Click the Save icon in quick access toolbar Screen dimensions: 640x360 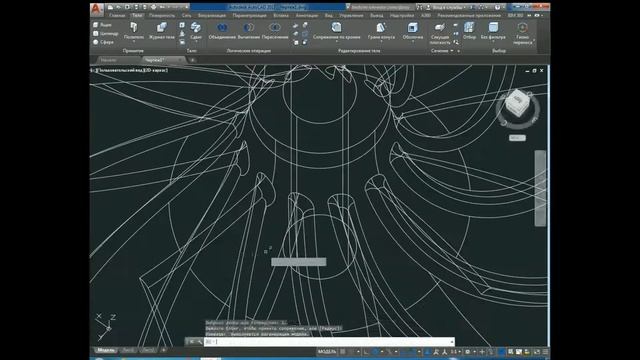coord(127,7)
